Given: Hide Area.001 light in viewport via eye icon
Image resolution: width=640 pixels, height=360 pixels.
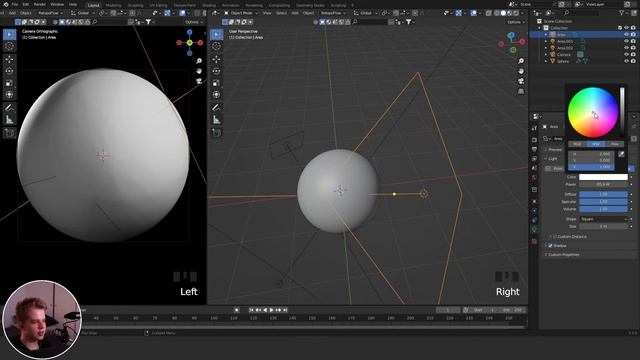Looking at the screenshot, I should point(626,41).
